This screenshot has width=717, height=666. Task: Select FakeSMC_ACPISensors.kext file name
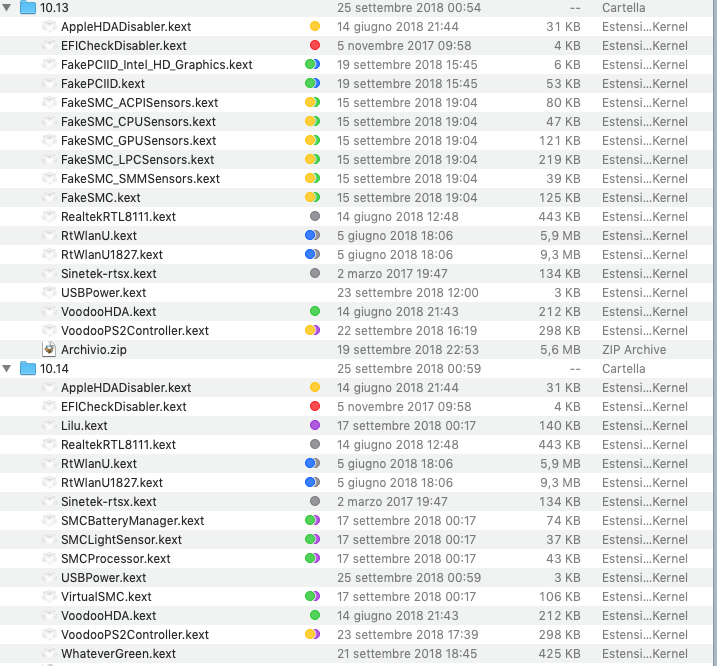click(139, 103)
